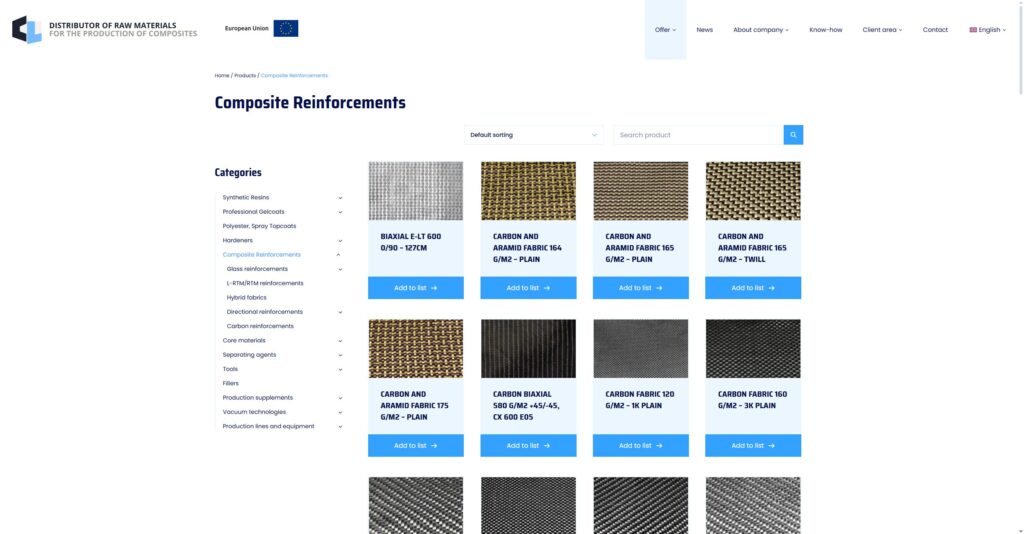Select the Carbon reinforcements subcategory
This screenshot has width=1024, height=534.
260,326
